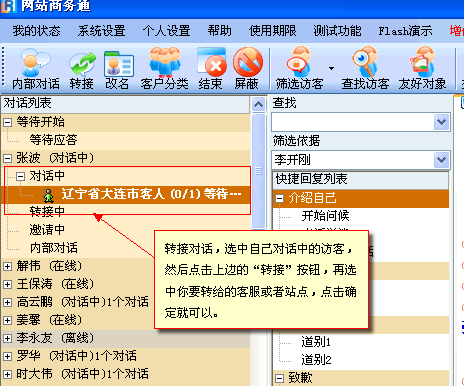Image resolution: width=464 pixels, height=386 pixels.
Task: Expand the 解伟 (在线) node
Action: pos(7,266)
